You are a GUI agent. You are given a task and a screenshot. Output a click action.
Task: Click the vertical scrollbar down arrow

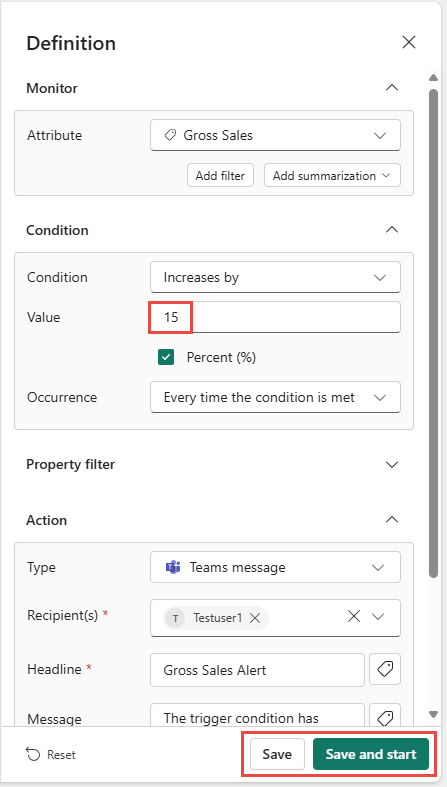(434, 714)
